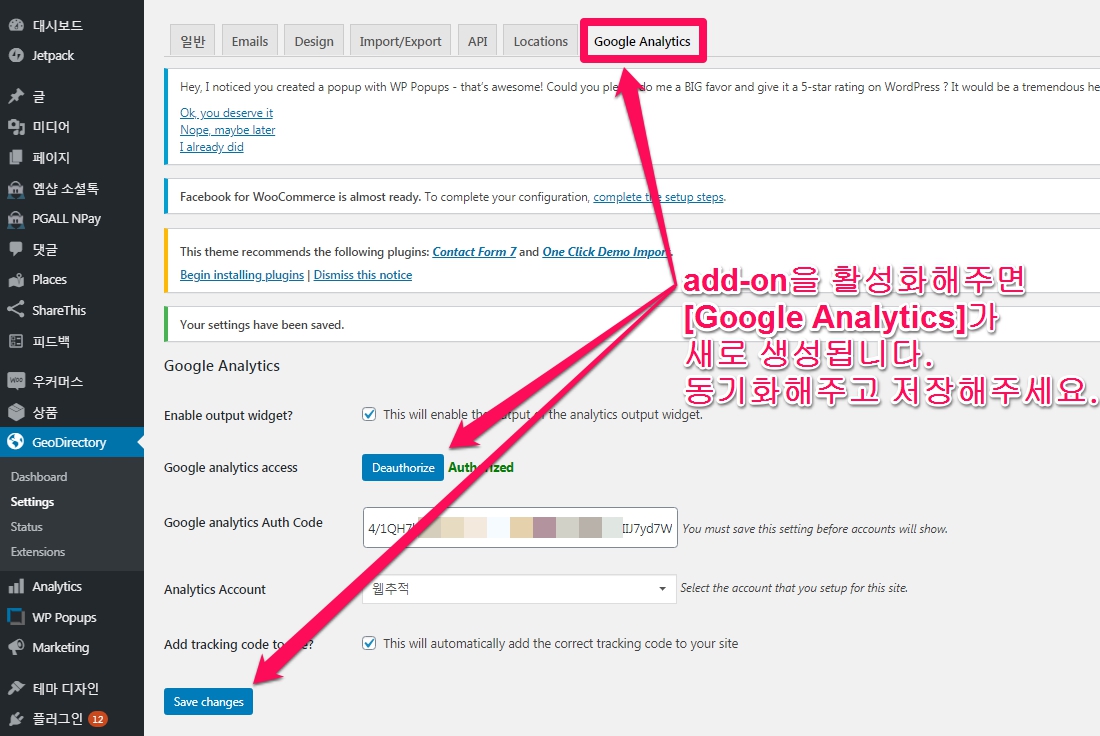Screen dimensions: 1100x736
Task: Click 'Dismiss this notice' link
Action: point(363,275)
